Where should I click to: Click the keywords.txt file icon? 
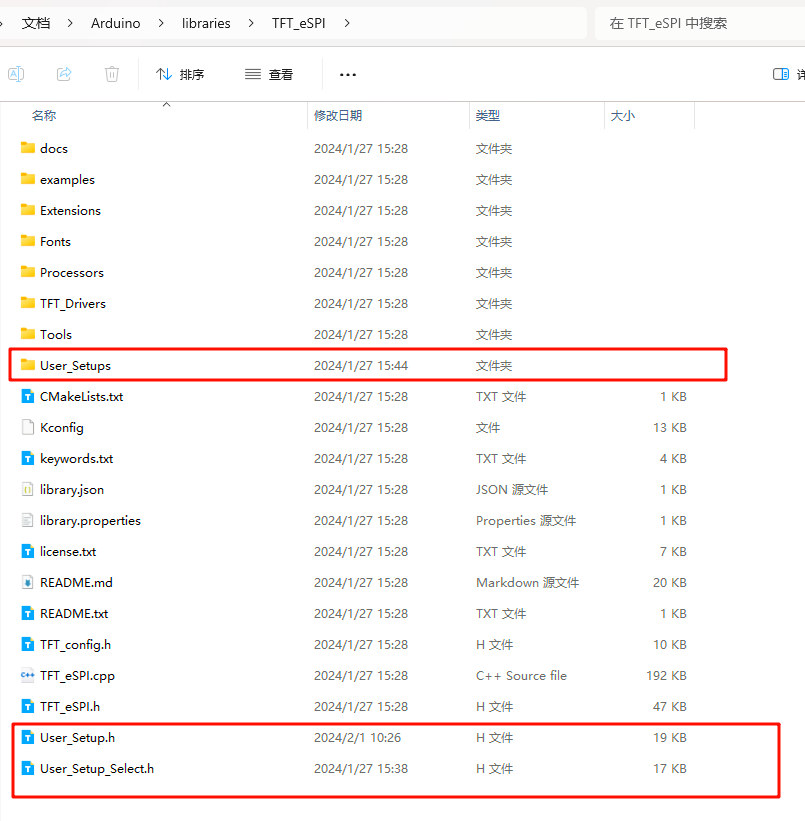[x=28, y=458]
